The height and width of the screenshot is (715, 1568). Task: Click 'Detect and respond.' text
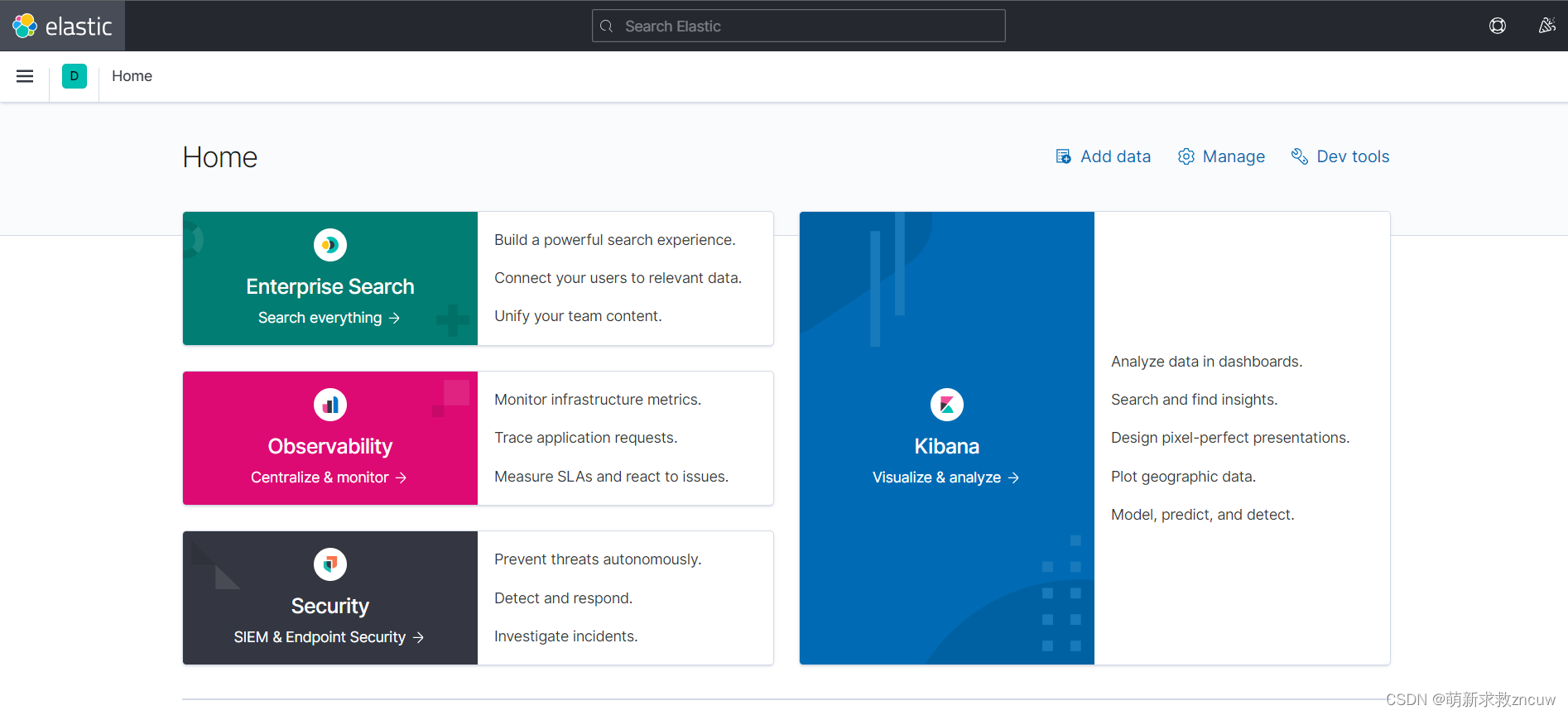pos(564,598)
